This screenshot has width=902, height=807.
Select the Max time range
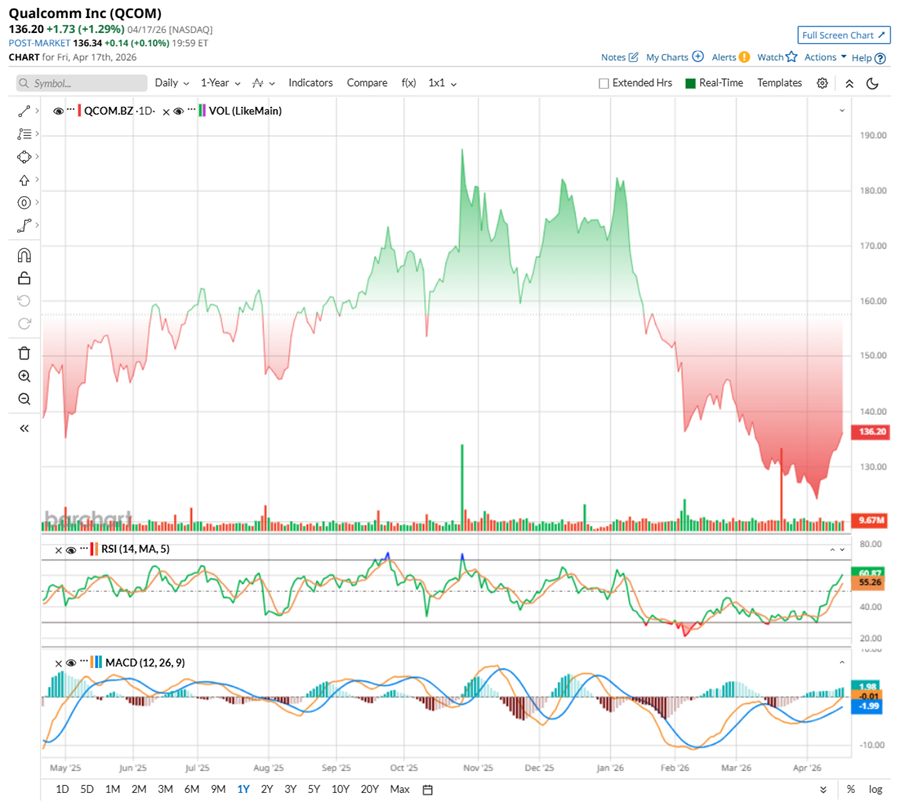pyautogui.click(x=400, y=789)
